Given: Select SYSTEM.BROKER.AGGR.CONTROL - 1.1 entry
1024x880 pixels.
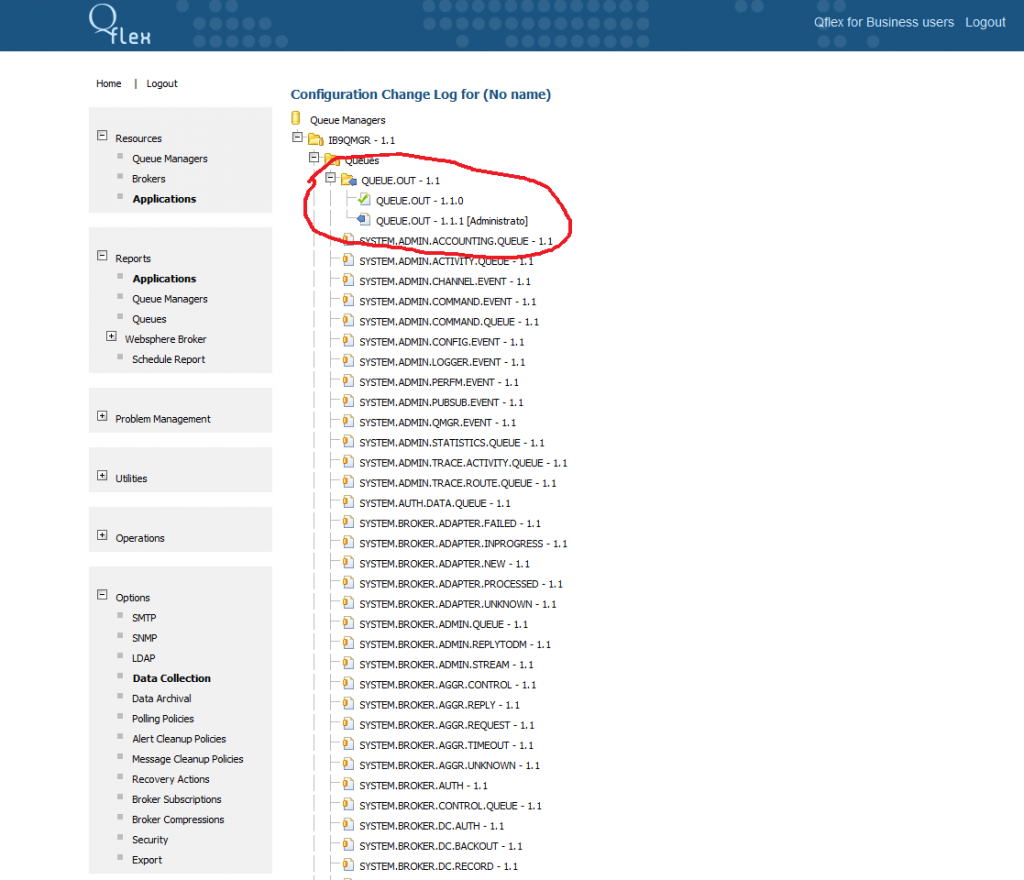Looking at the screenshot, I should click(x=448, y=685).
